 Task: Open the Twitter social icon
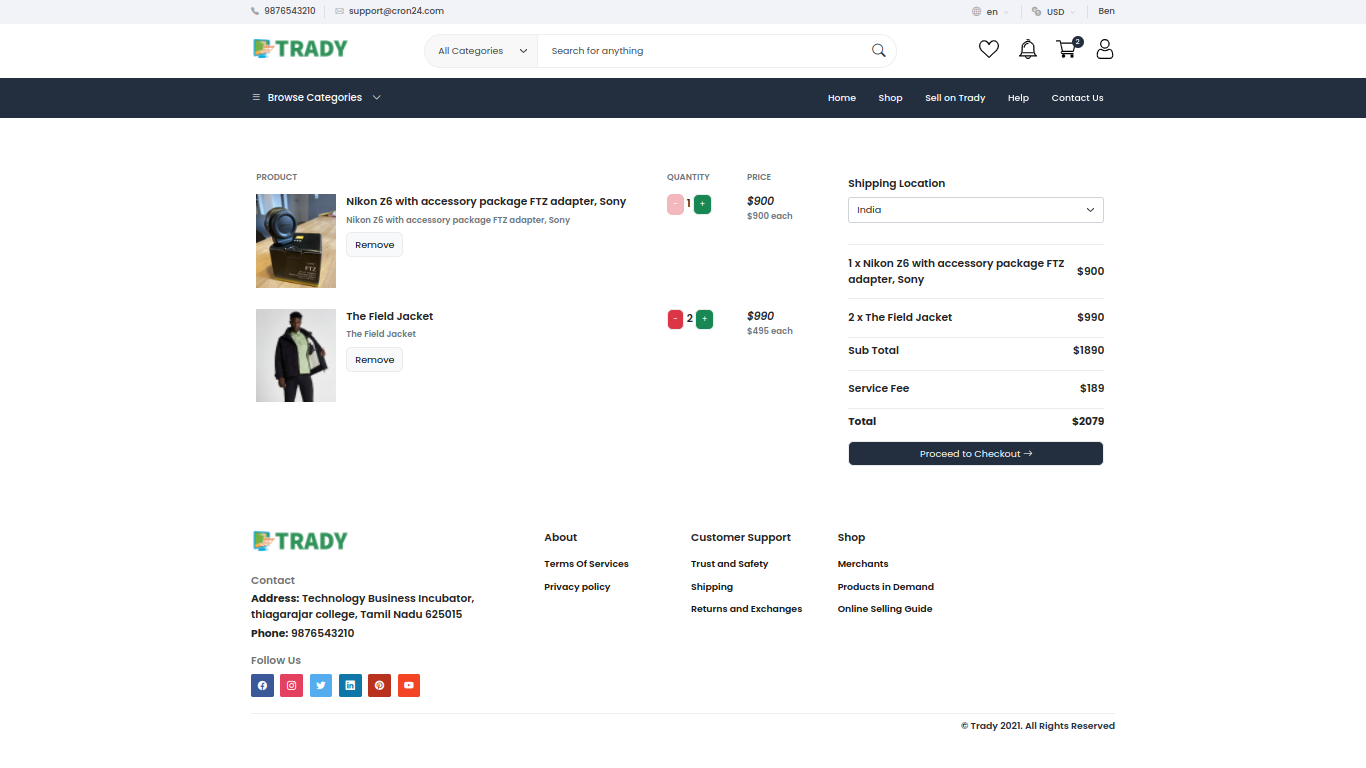(x=320, y=685)
